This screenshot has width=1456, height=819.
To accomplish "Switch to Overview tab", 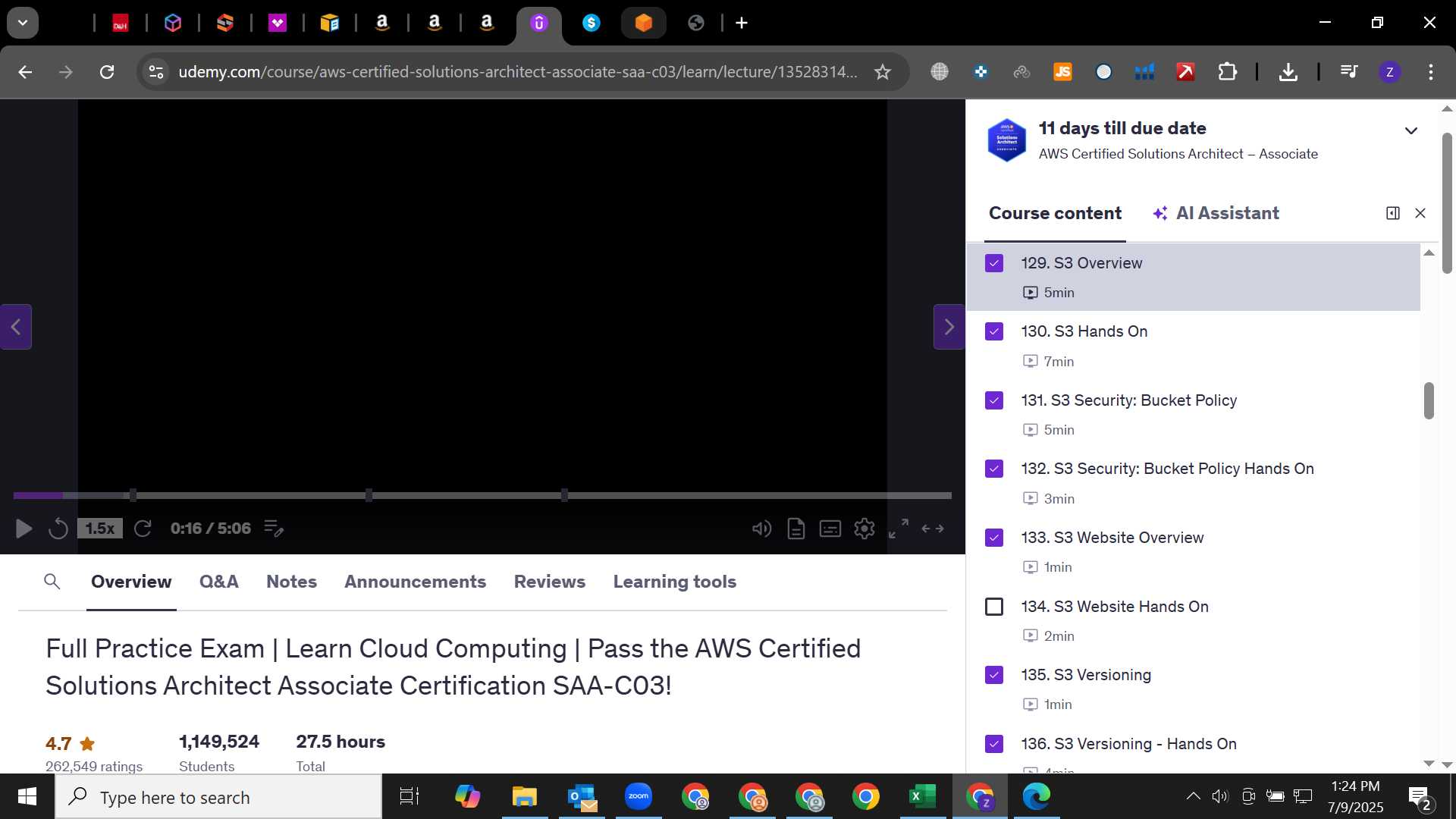I will pyautogui.click(x=131, y=582).
